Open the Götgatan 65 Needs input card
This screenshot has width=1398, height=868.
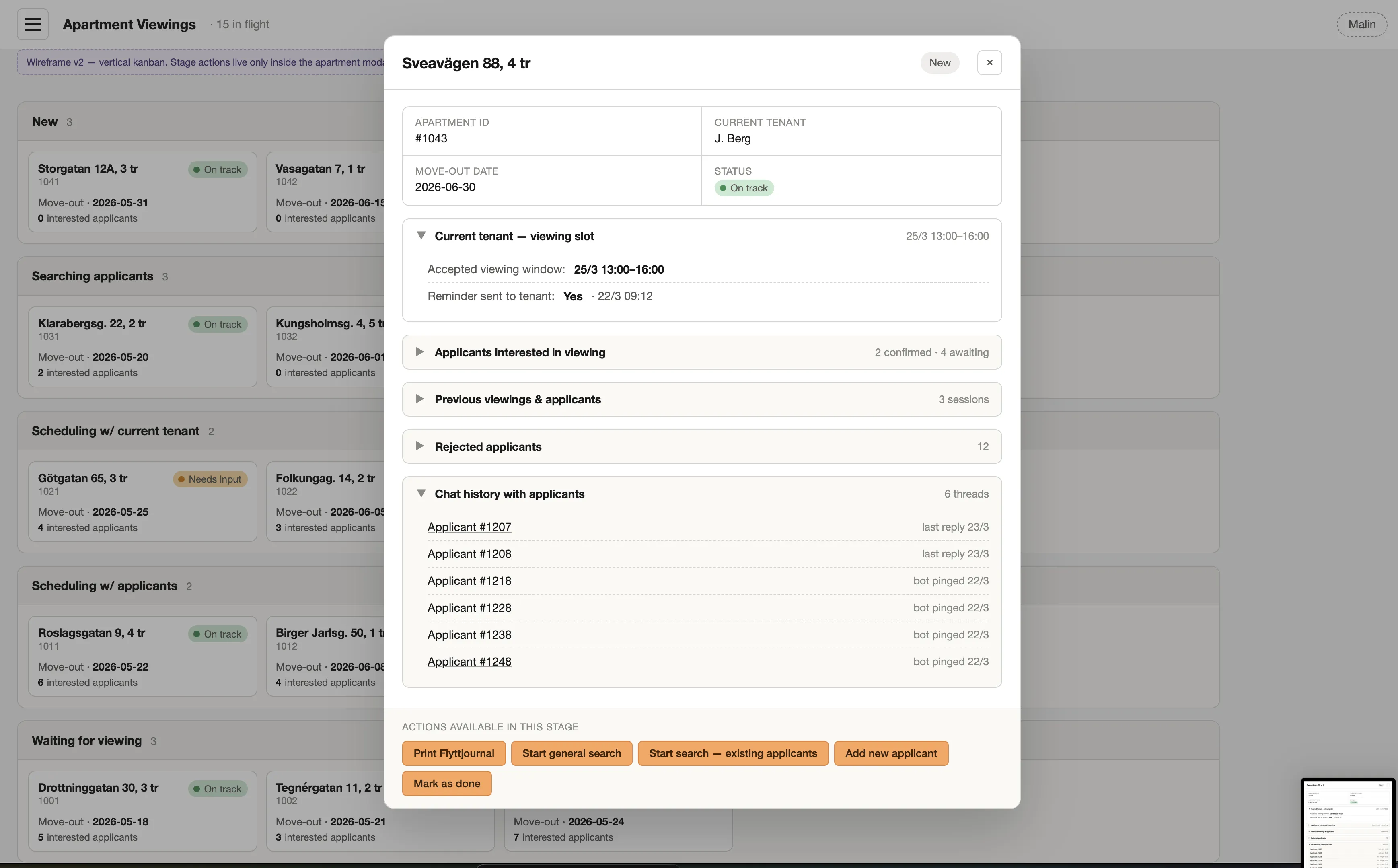[x=142, y=501]
